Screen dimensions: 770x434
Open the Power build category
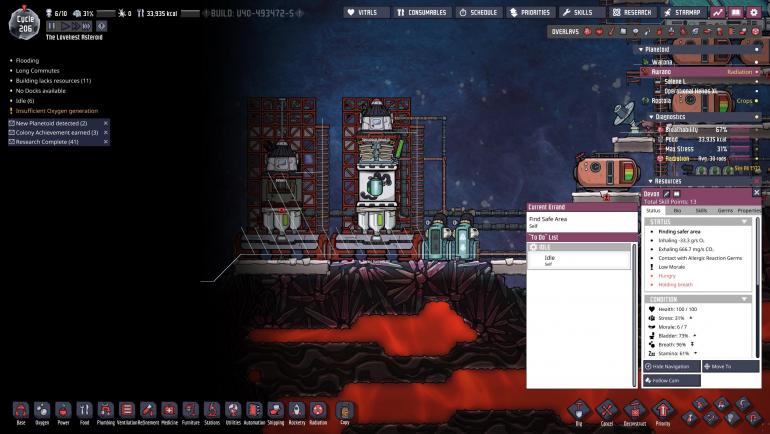pos(63,410)
